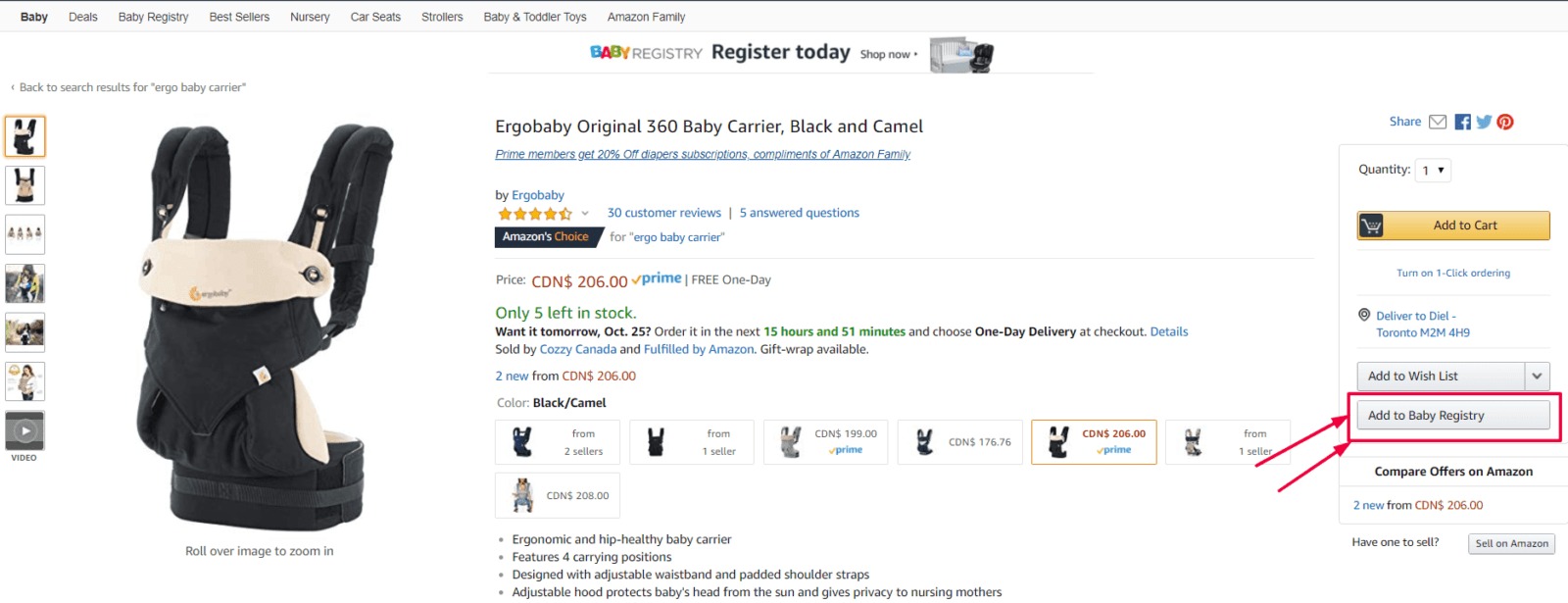
Task: Play the product video thumbnail
Action: tap(24, 430)
